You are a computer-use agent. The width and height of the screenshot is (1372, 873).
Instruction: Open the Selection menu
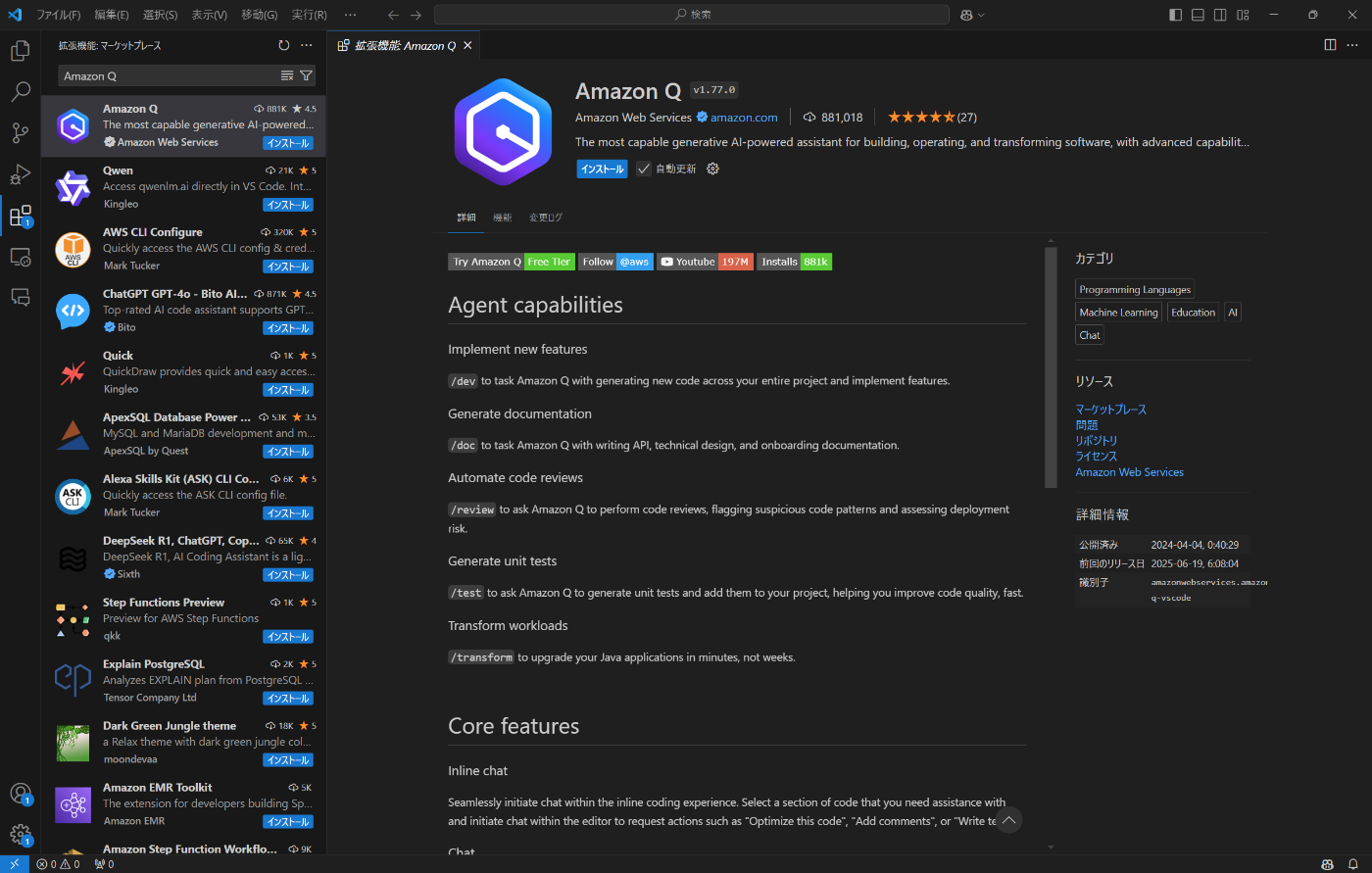[x=160, y=15]
